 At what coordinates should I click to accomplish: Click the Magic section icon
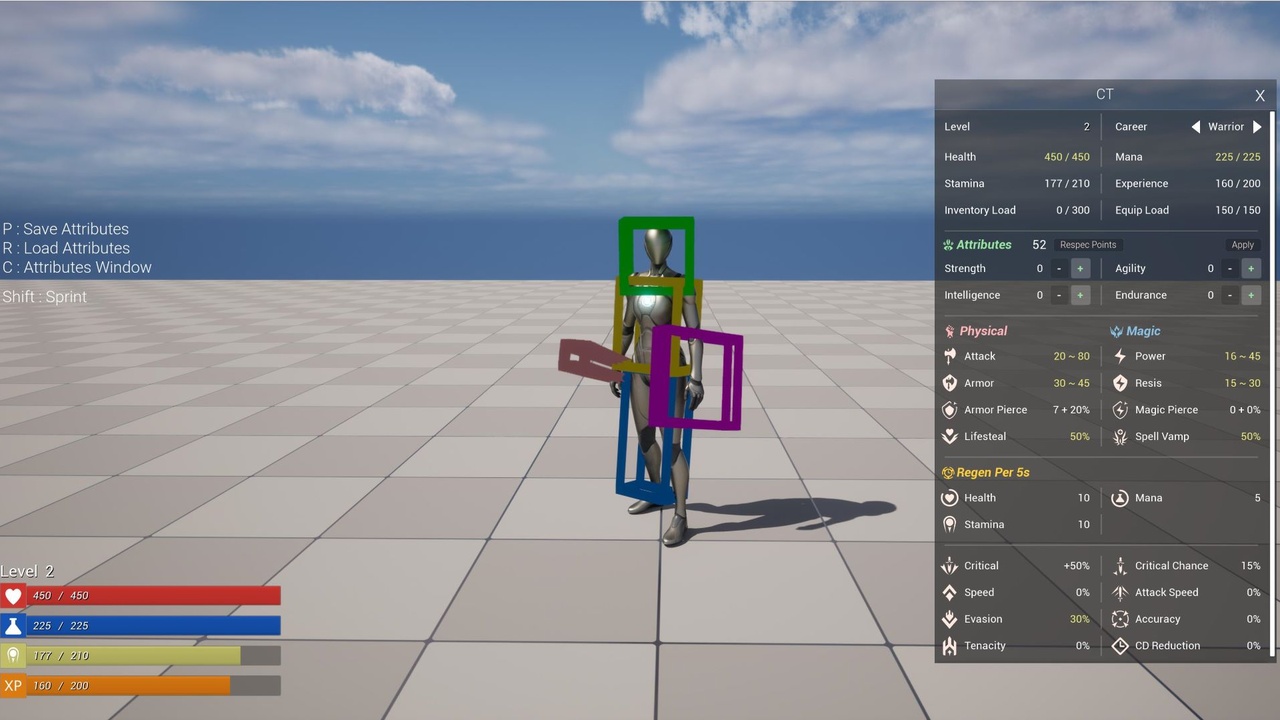point(1117,331)
